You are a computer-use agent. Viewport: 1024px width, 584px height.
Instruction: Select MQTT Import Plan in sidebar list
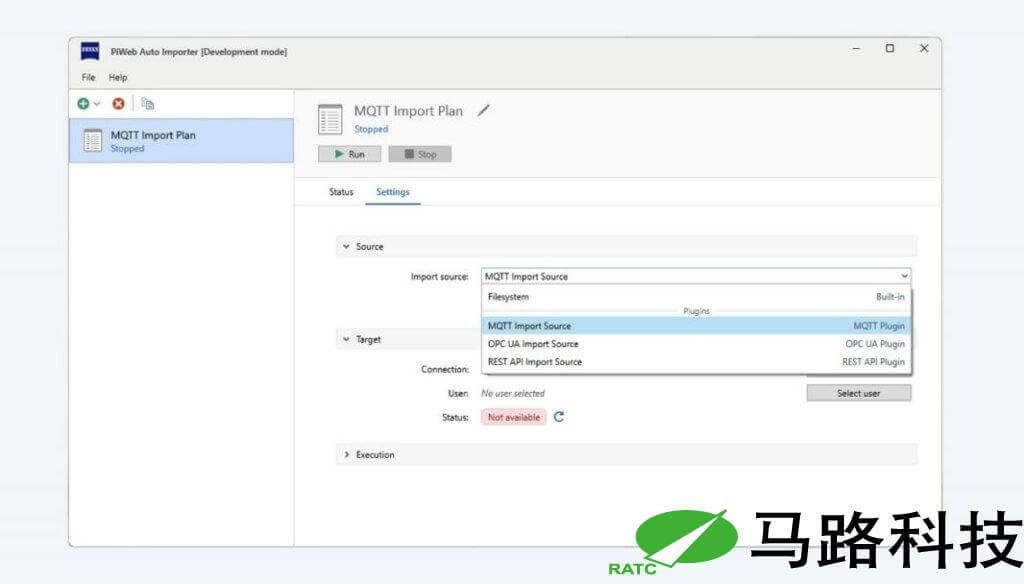tap(181, 141)
